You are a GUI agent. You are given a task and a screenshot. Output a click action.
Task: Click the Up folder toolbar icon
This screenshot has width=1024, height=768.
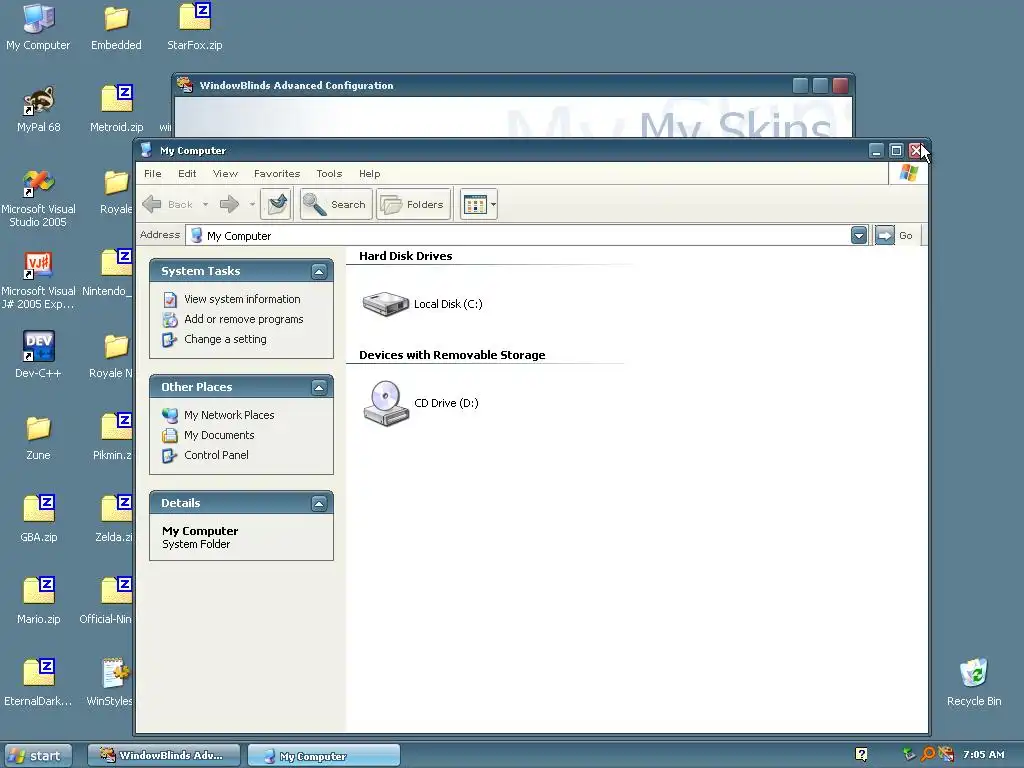[276, 204]
